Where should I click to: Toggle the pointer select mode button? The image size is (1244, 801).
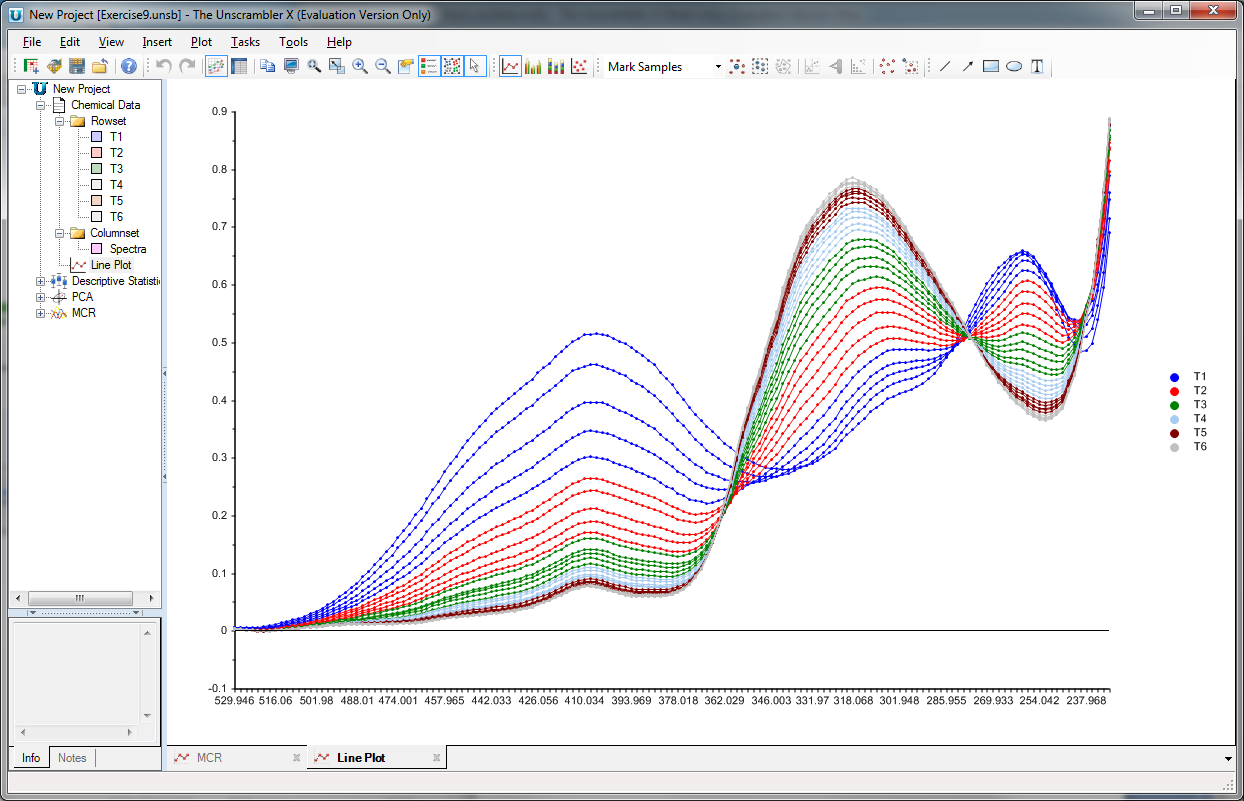[475, 67]
